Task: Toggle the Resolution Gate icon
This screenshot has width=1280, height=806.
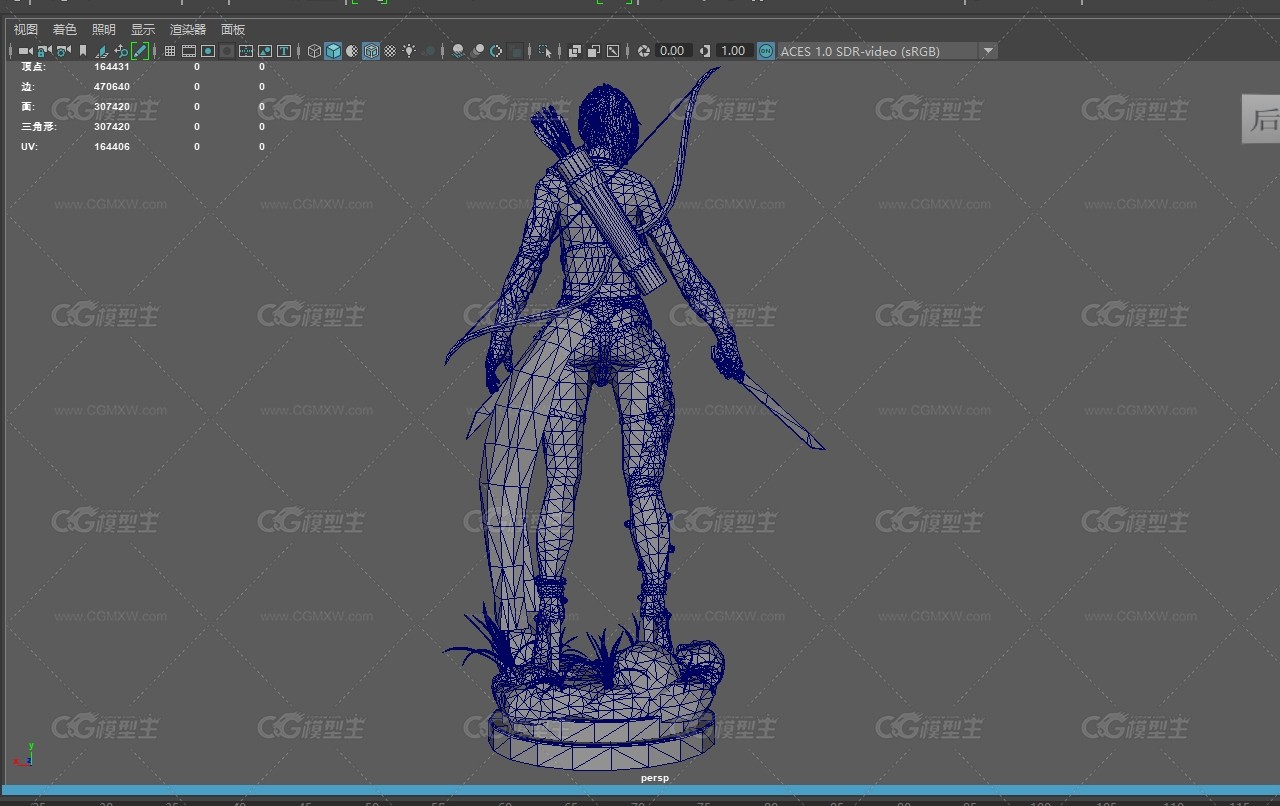Action: coord(208,51)
